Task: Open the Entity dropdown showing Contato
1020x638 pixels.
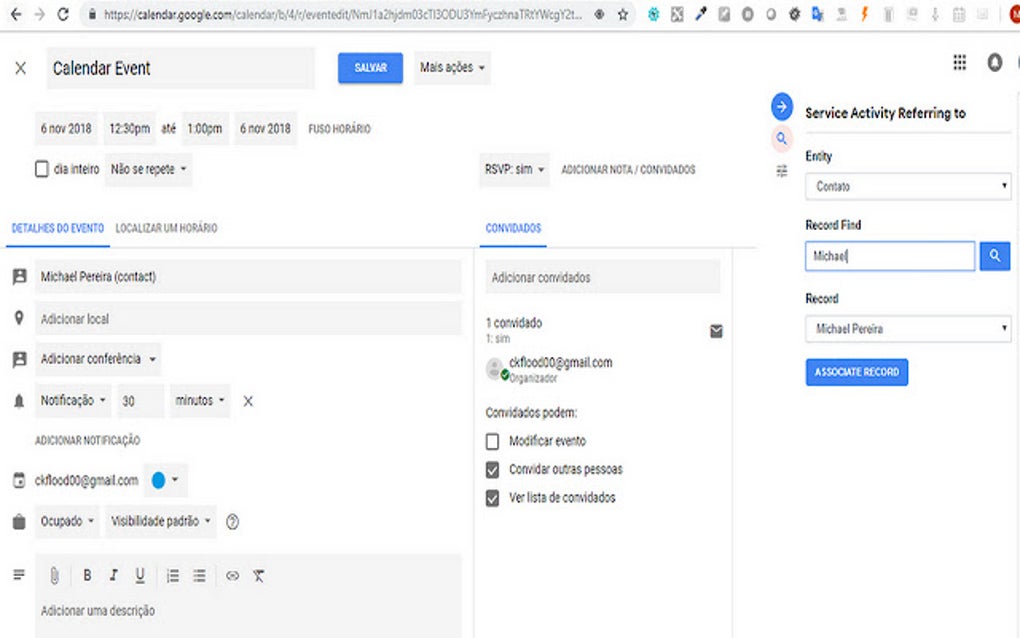Action: click(x=906, y=186)
